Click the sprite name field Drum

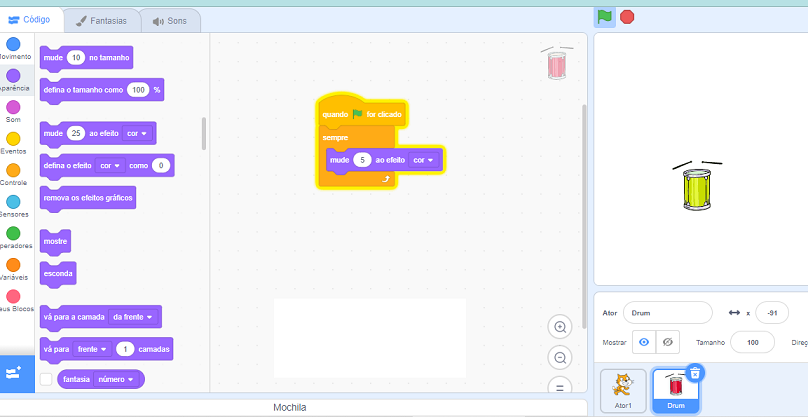667,313
